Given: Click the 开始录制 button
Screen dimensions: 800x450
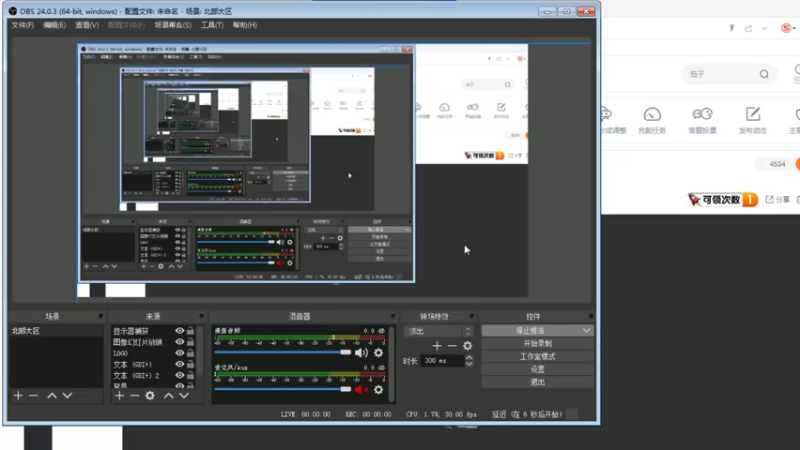Looking at the screenshot, I should tap(537, 343).
